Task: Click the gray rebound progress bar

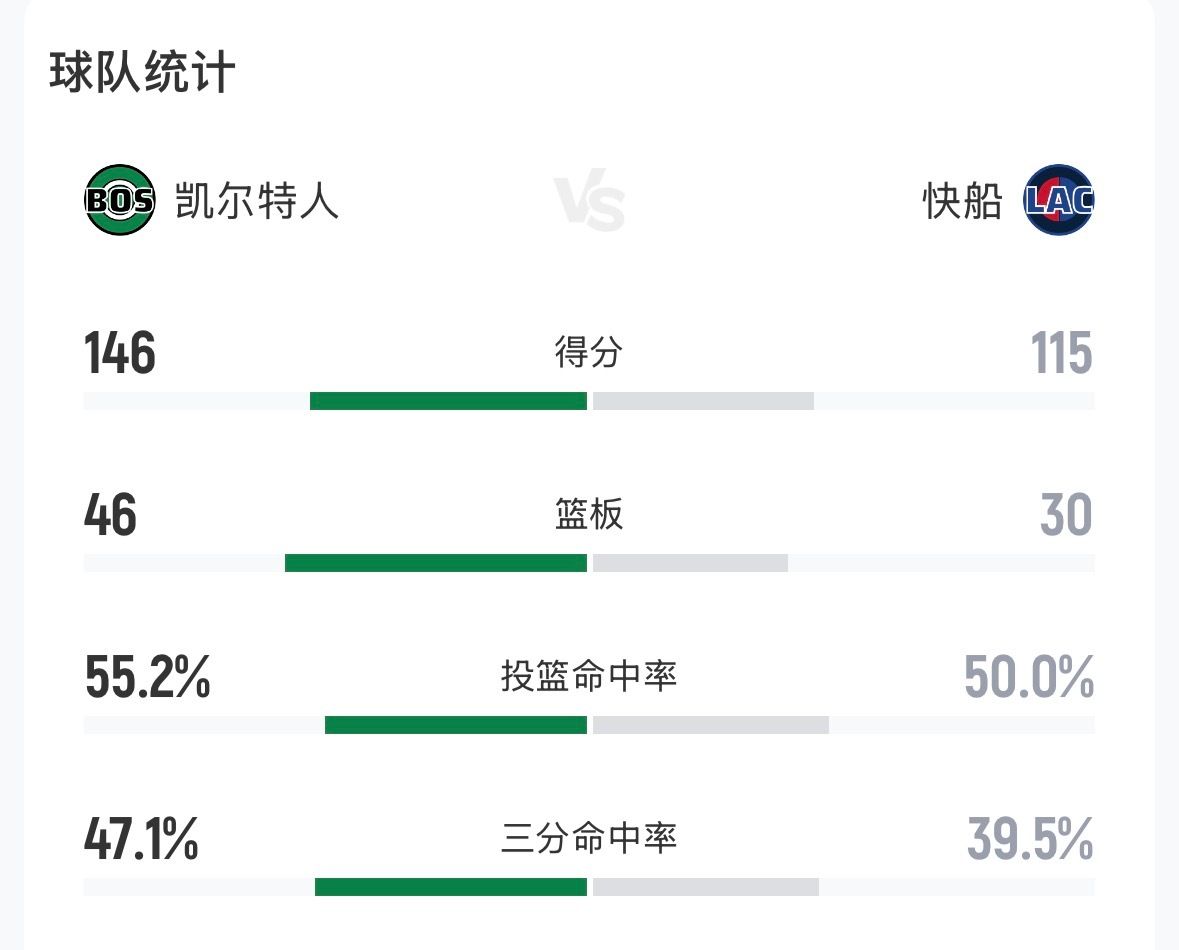Action: coord(690,562)
